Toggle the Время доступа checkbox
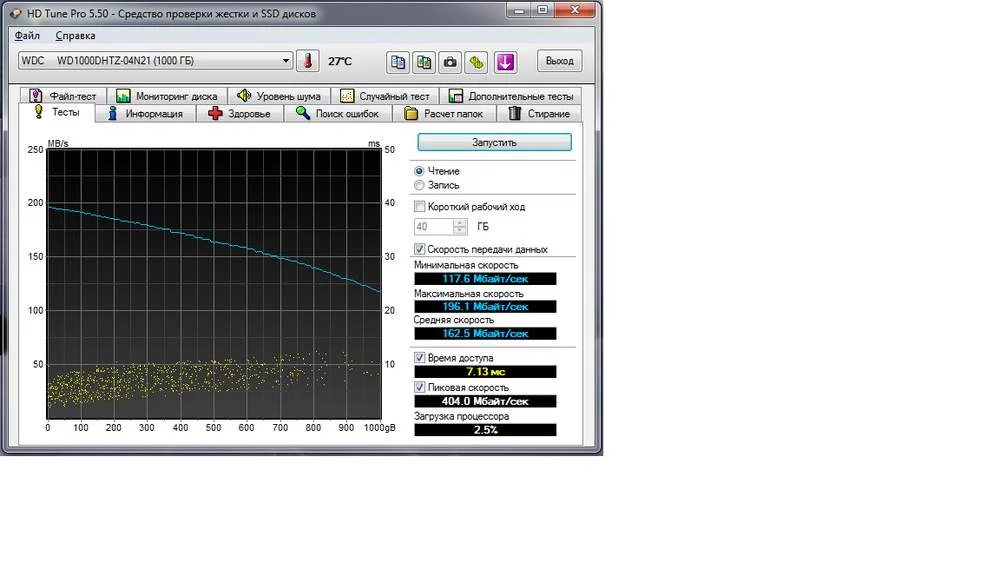Screen dimensions: 1000x563 coord(420,357)
